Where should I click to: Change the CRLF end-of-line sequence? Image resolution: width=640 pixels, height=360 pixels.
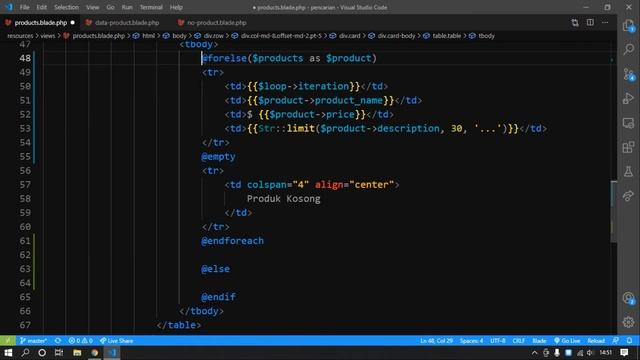click(x=519, y=341)
